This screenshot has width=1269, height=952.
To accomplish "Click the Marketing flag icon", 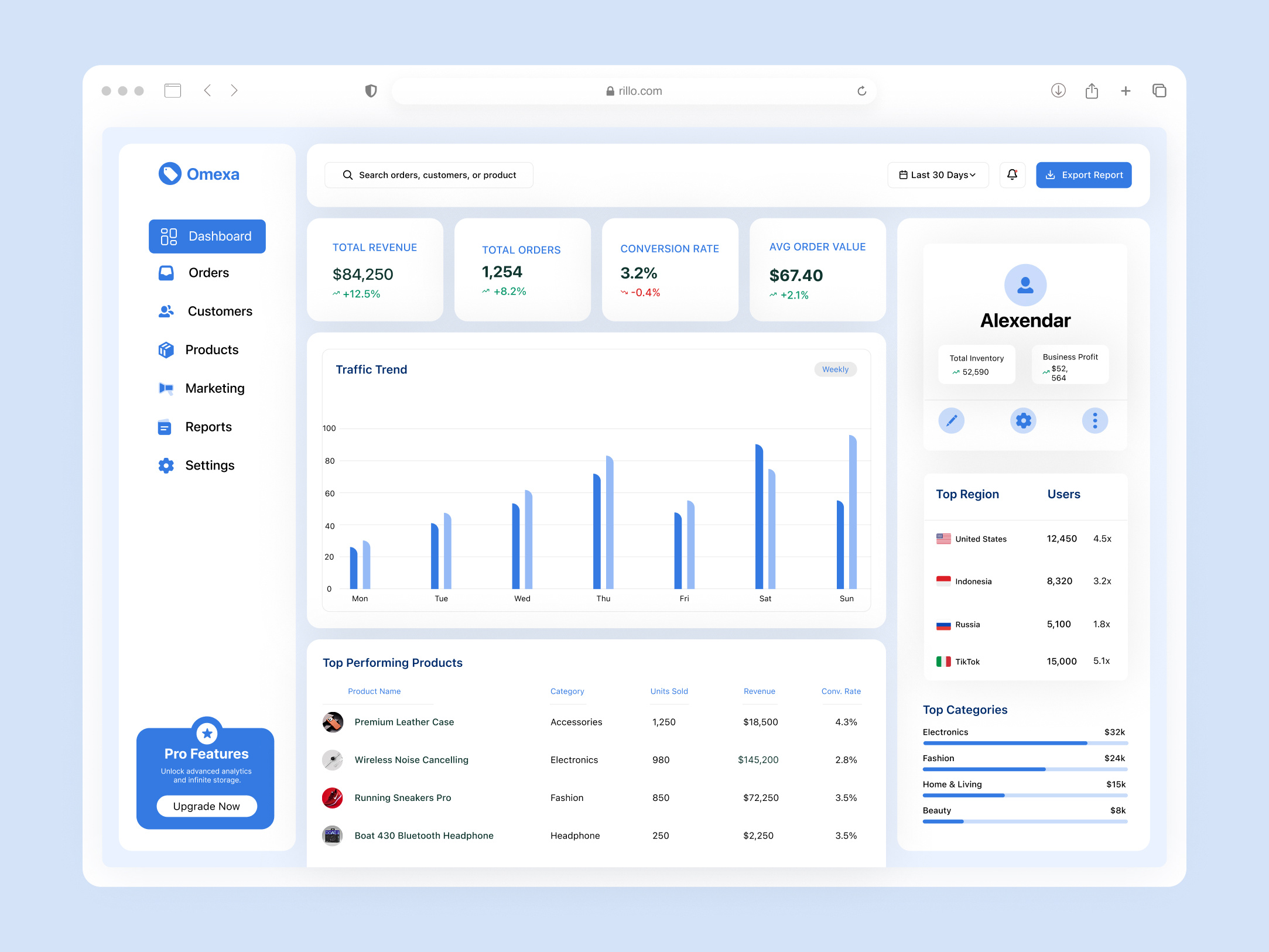I will tap(166, 388).
